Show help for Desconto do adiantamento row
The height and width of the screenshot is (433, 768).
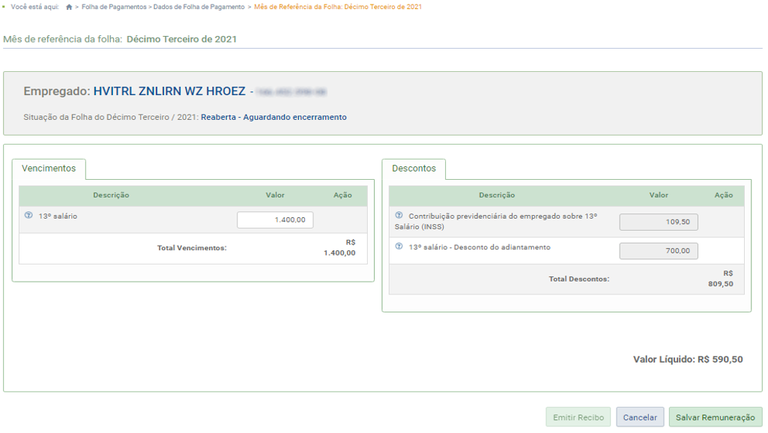coord(399,246)
